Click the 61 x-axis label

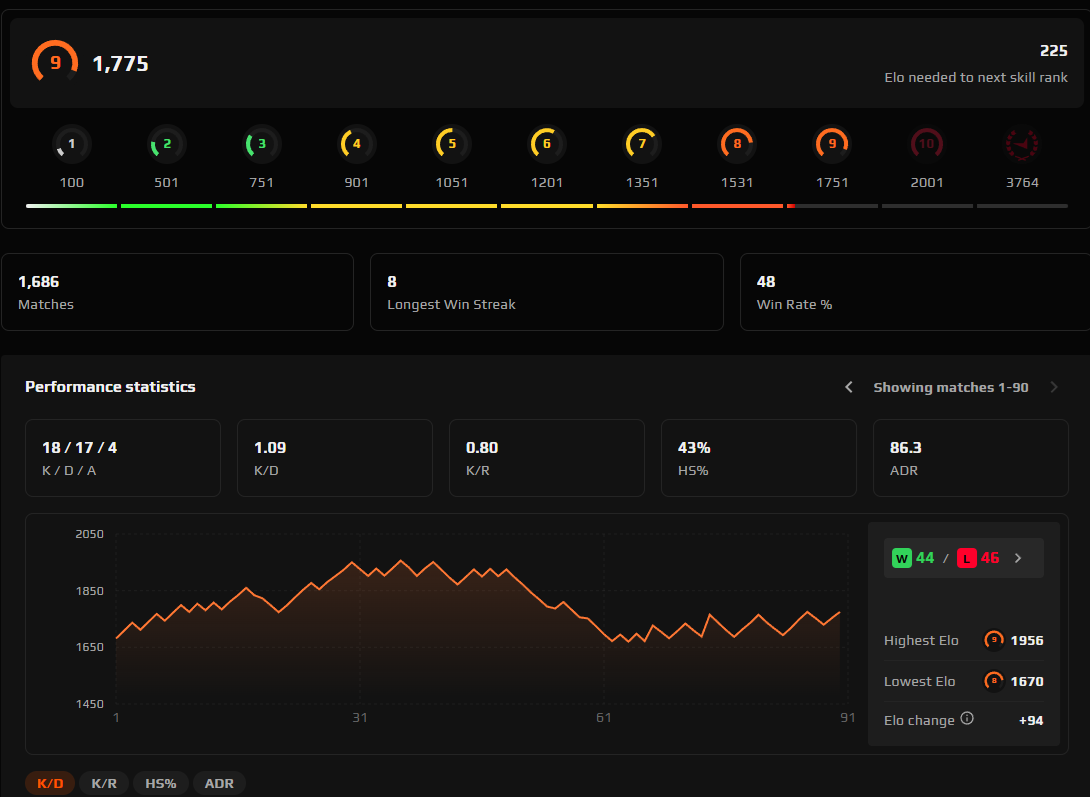603,717
